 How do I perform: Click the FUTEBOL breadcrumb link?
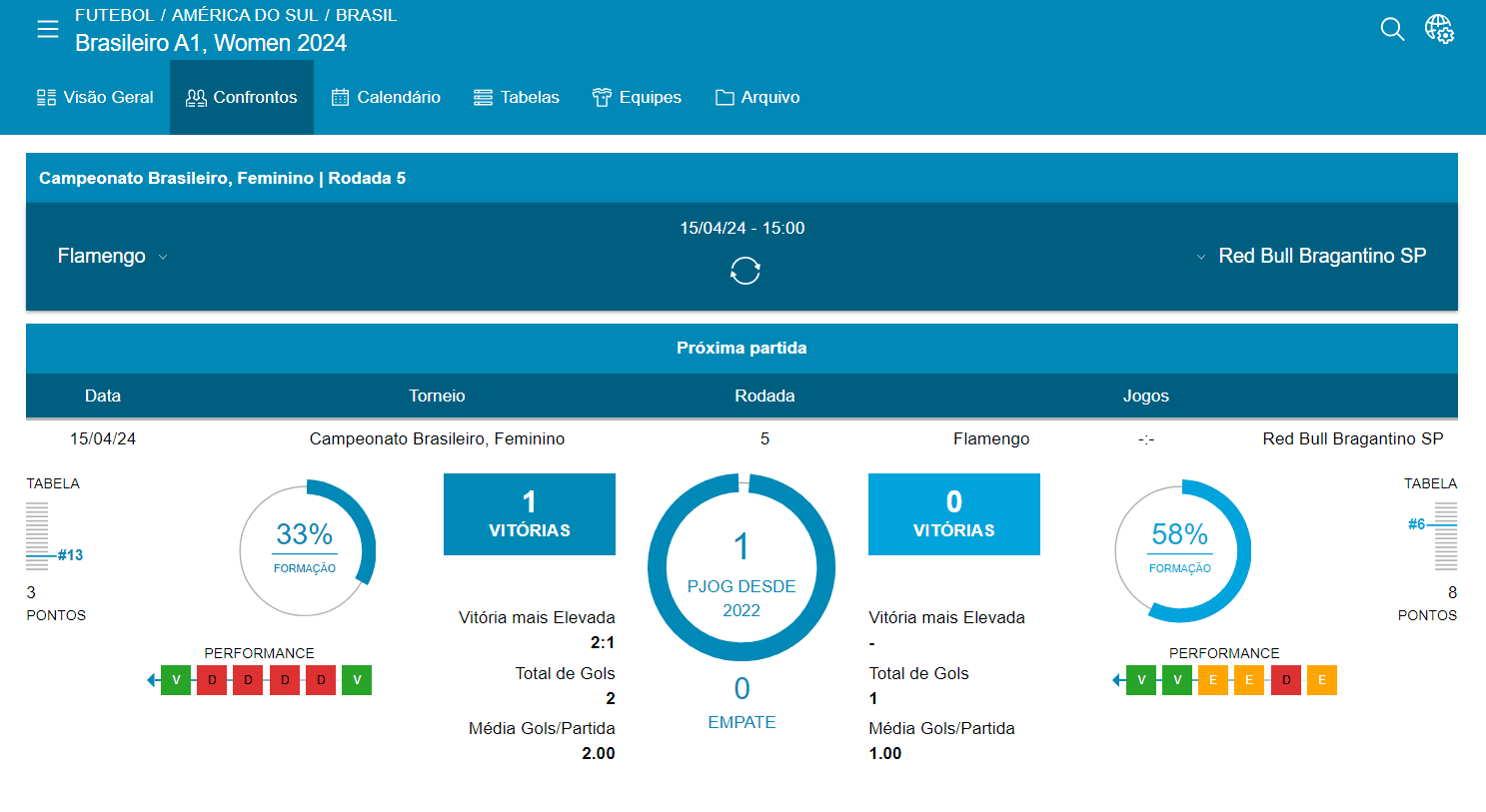(x=115, y=15)
